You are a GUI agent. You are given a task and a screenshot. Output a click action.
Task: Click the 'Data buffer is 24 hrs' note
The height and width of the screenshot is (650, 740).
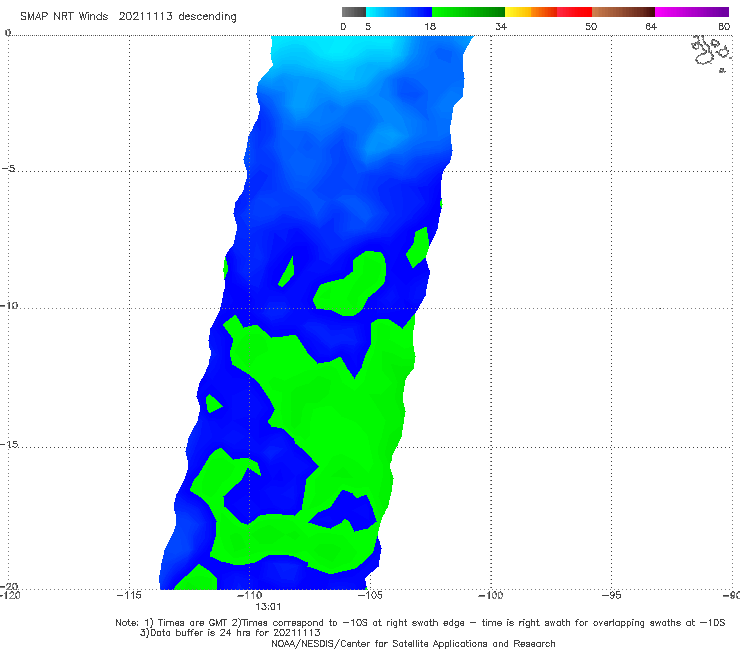230,633
